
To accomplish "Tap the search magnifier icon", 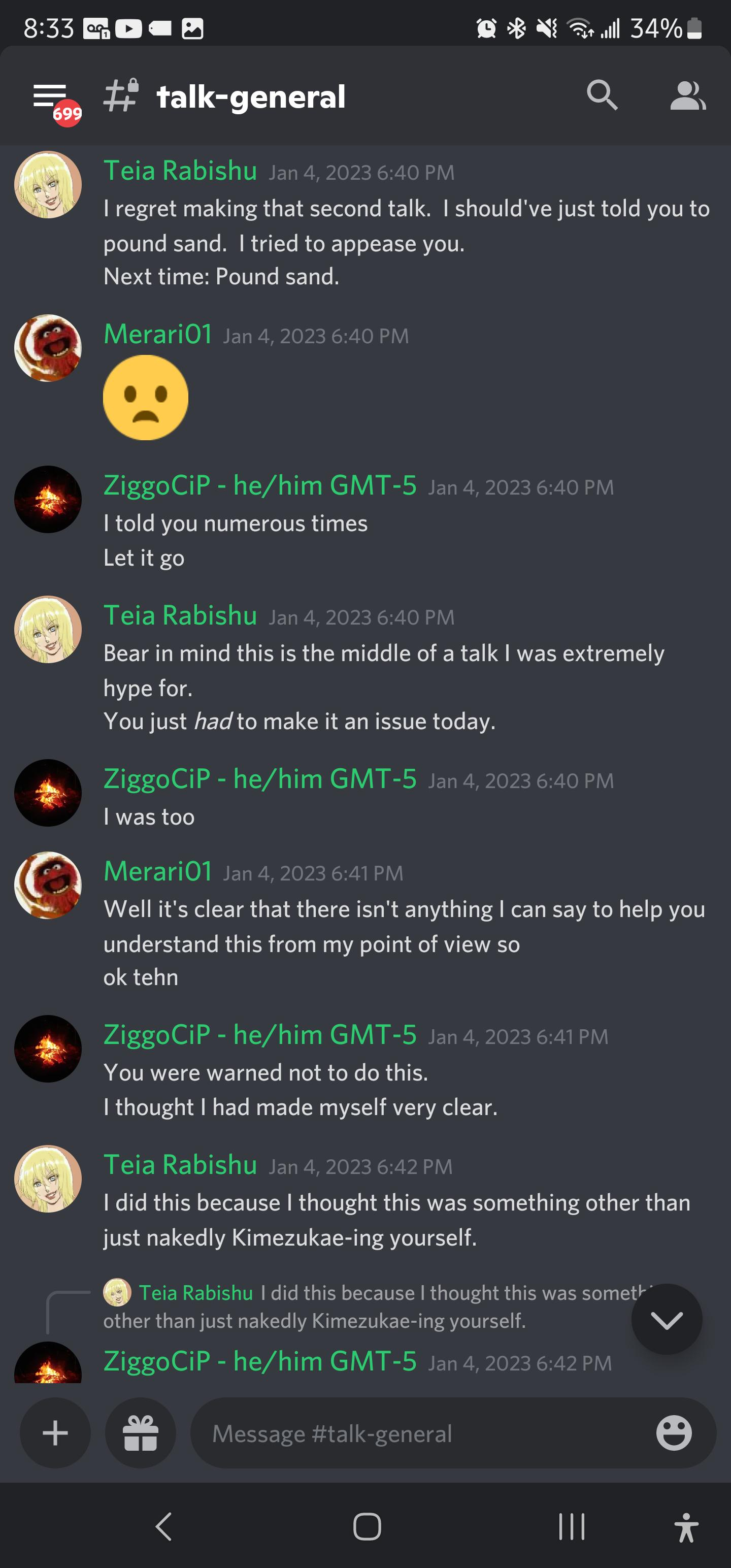I will [602, 95].
